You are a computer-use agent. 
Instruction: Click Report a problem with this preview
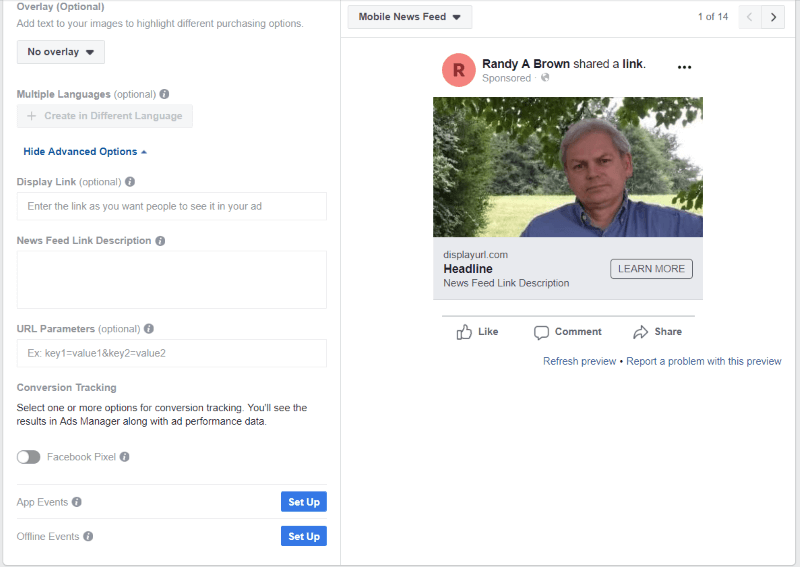point(704,361)
